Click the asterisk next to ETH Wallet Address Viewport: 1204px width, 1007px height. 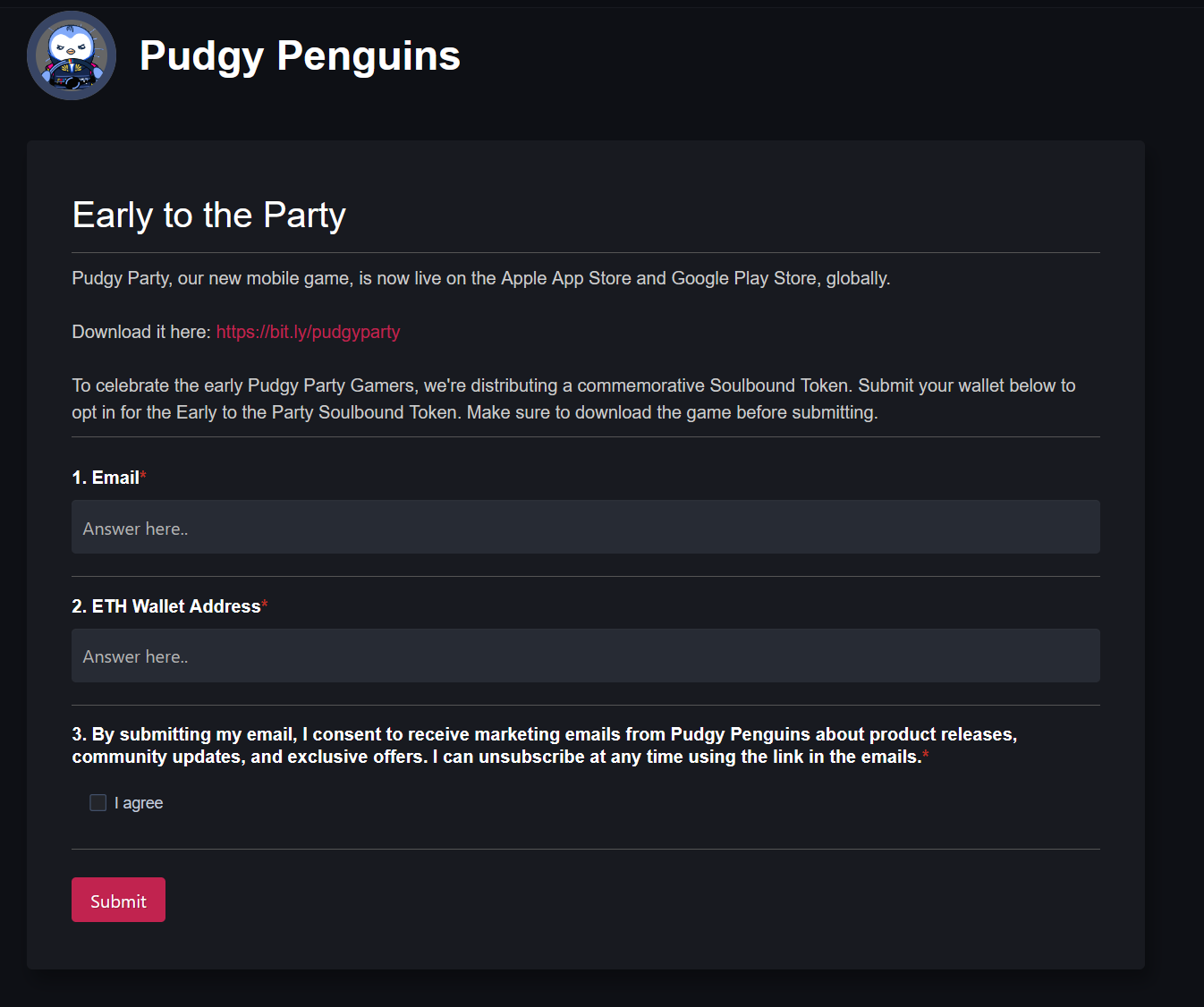pos(265,605)
